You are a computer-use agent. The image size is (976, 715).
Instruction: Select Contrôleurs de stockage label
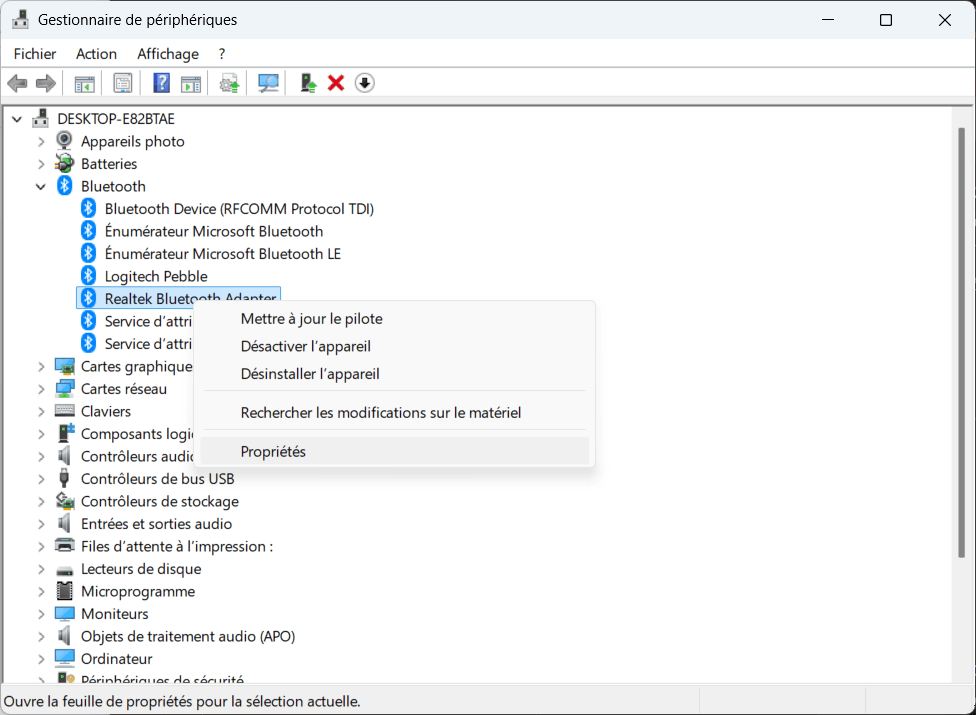(x=160, y=501)
